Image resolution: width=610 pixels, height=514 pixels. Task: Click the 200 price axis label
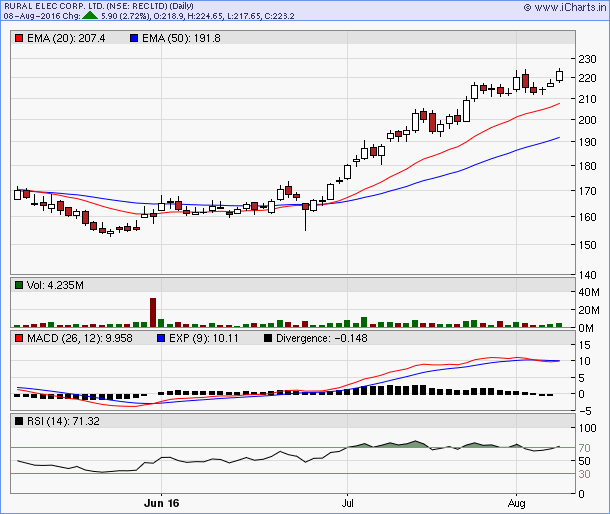(x=587, y=120)
